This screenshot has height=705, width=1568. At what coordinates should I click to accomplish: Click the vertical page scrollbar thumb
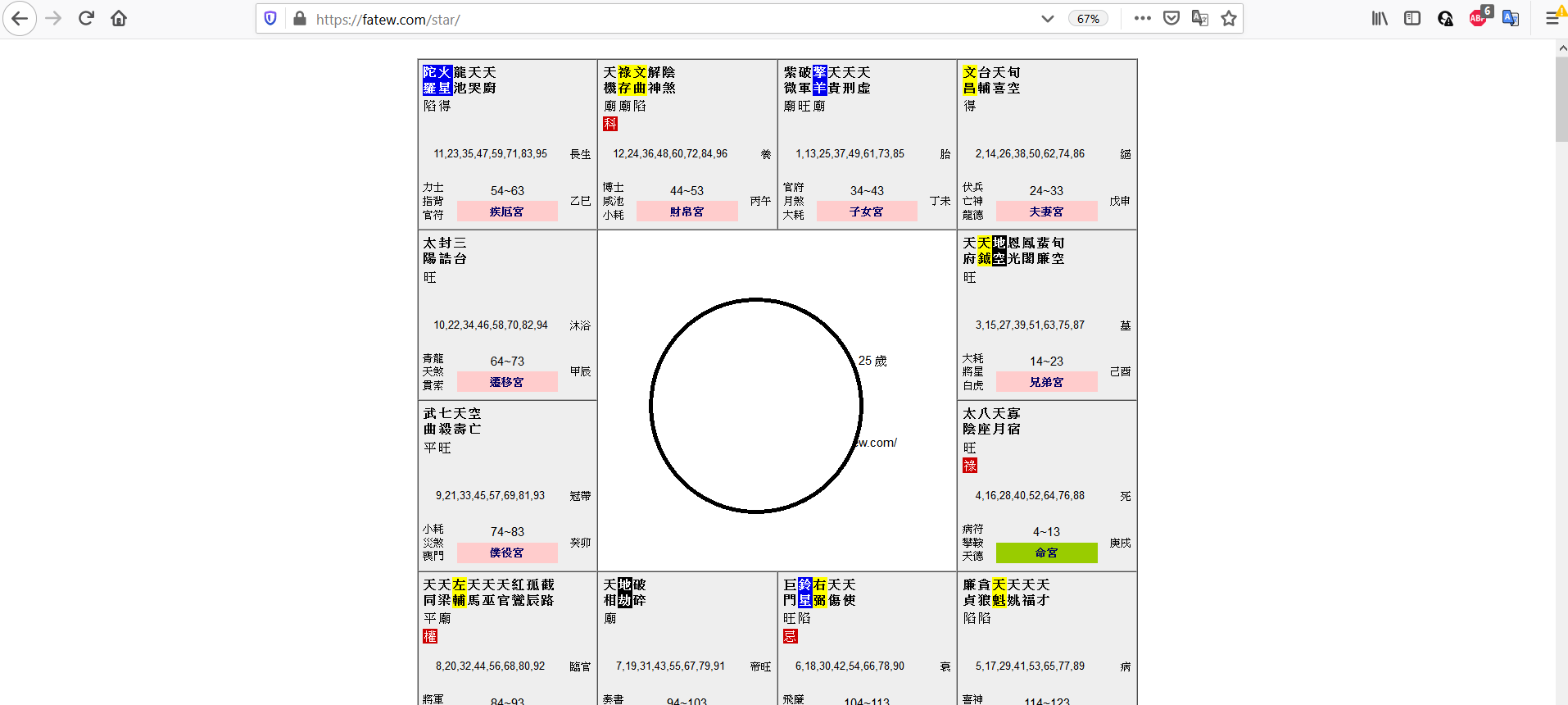coord(1561,98)
